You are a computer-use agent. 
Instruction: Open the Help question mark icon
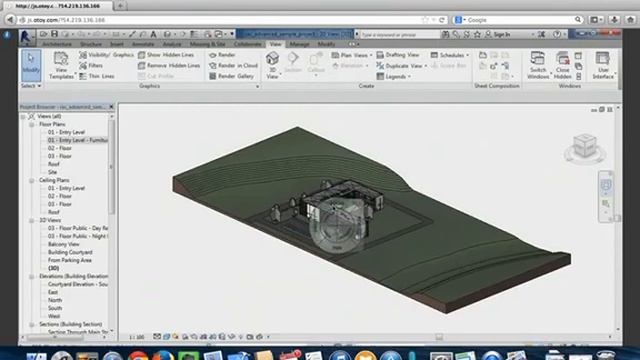[557, 35]
